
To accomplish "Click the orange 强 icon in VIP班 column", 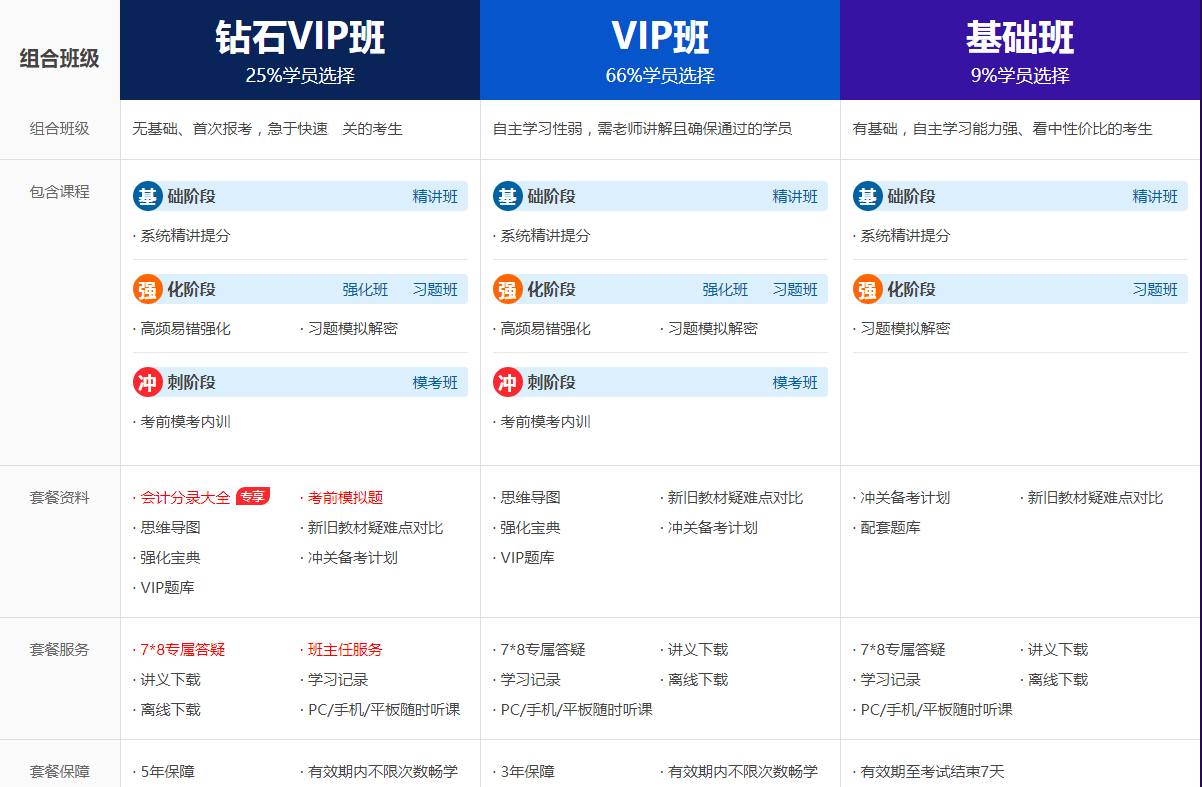I will tap(507, 289).
